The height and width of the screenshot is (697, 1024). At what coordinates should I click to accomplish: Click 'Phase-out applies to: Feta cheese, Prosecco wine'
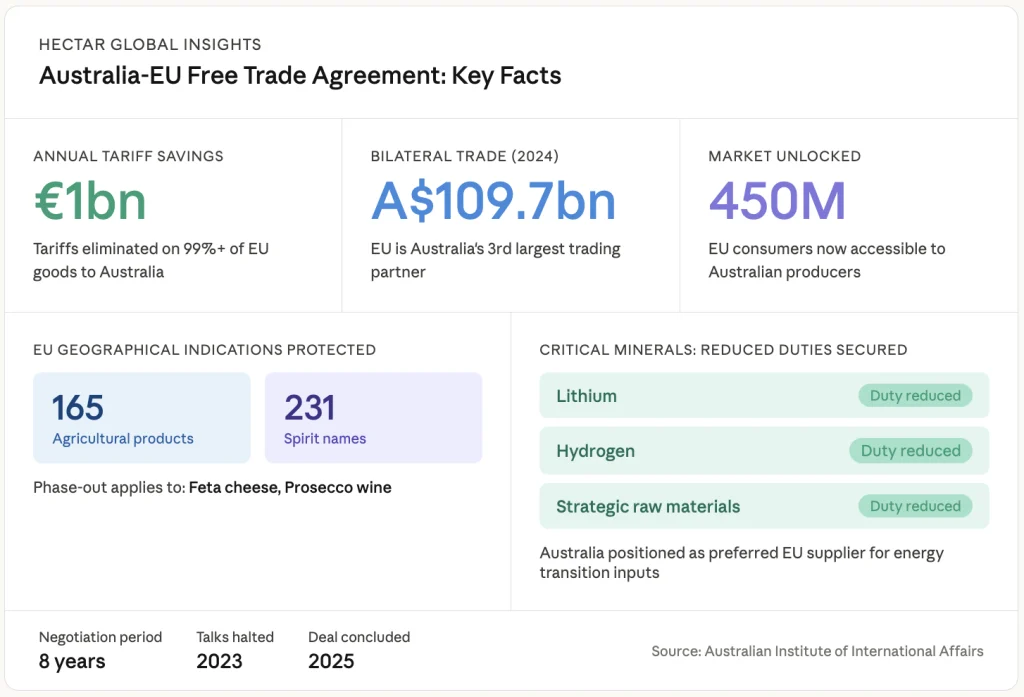pos(212,487)
